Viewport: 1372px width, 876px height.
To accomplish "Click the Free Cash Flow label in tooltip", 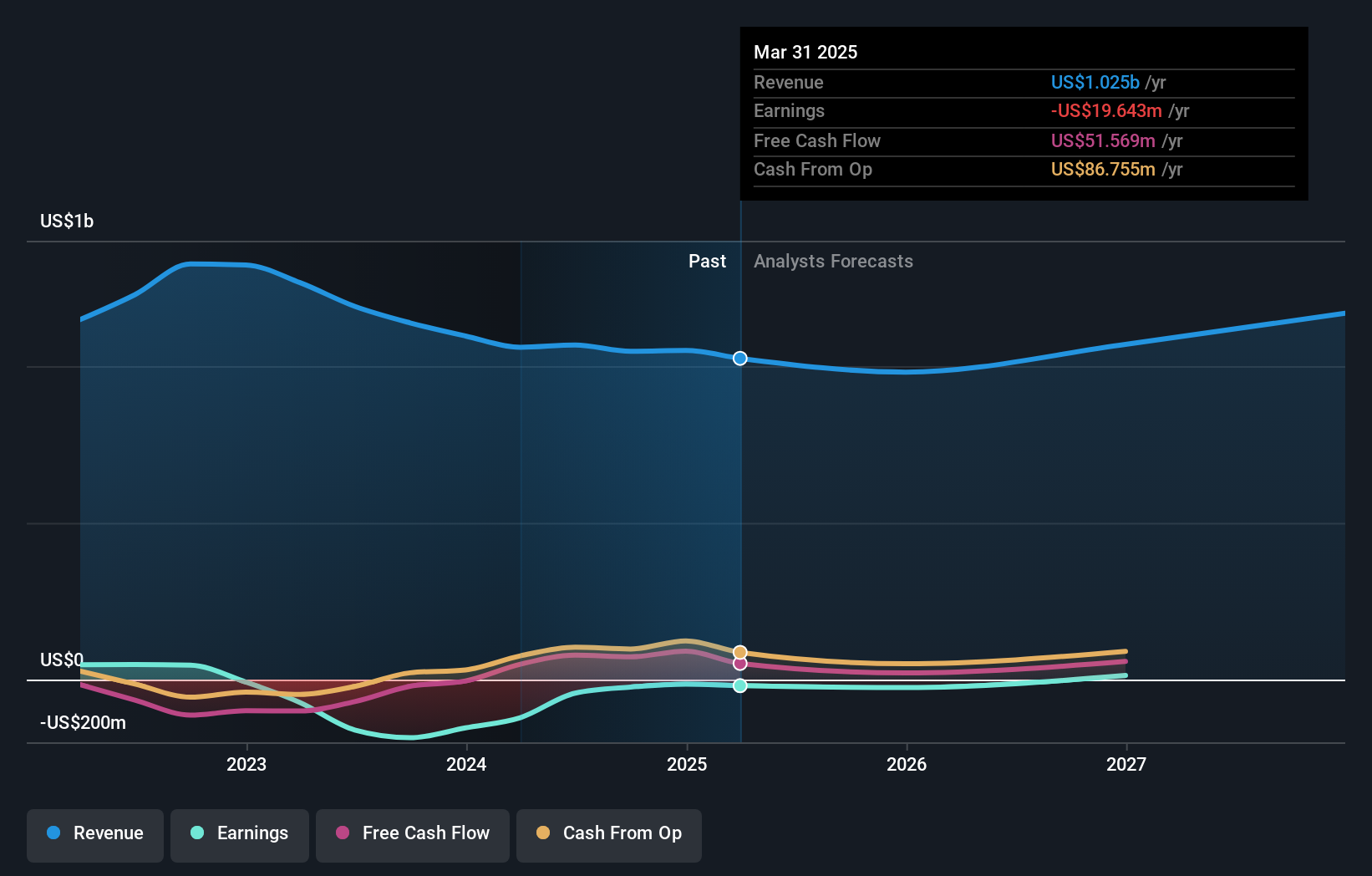I will (x=817, y=140).
